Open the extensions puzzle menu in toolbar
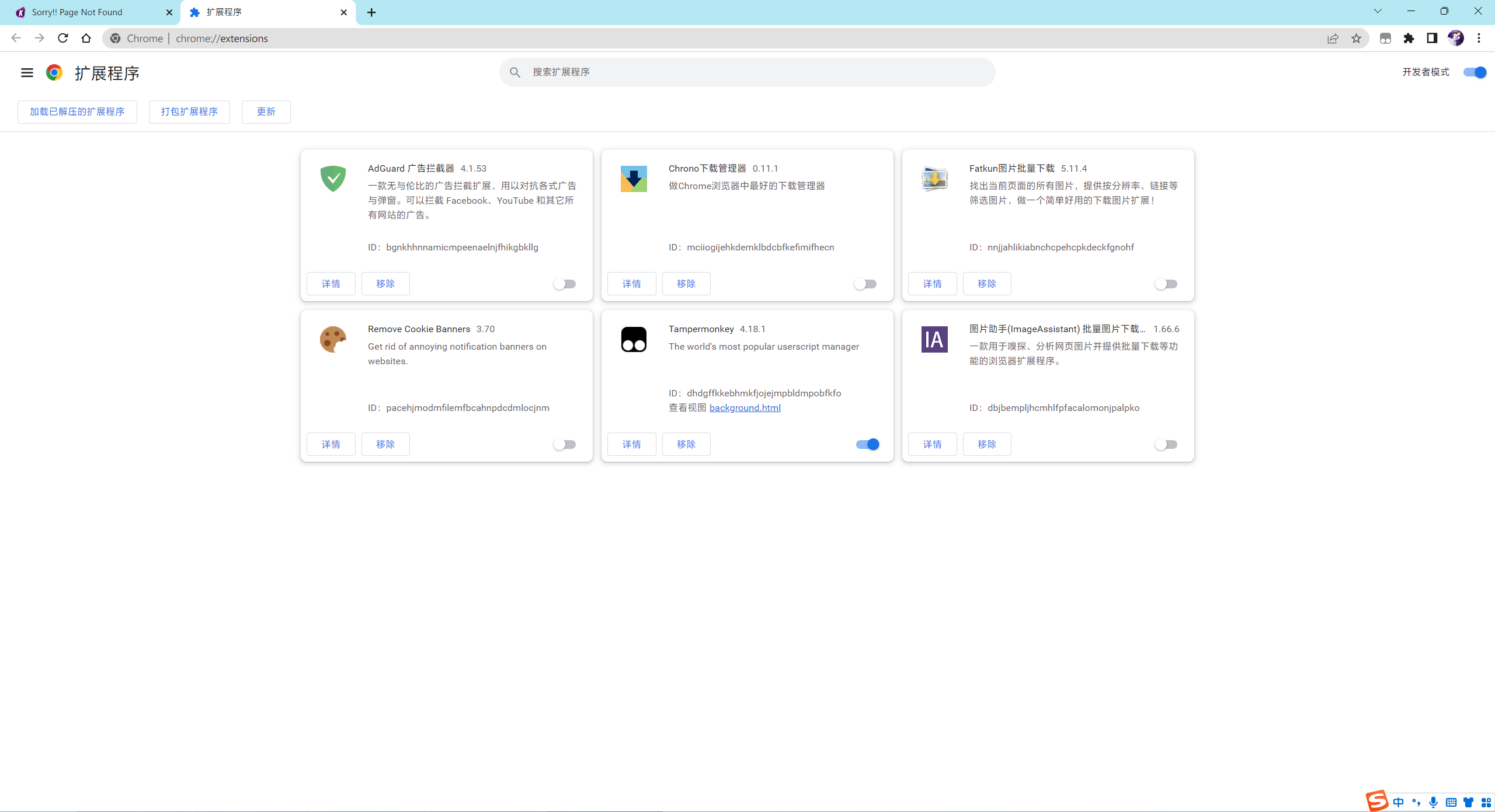Screen dimensions: 1495x812 [1409, 39]
